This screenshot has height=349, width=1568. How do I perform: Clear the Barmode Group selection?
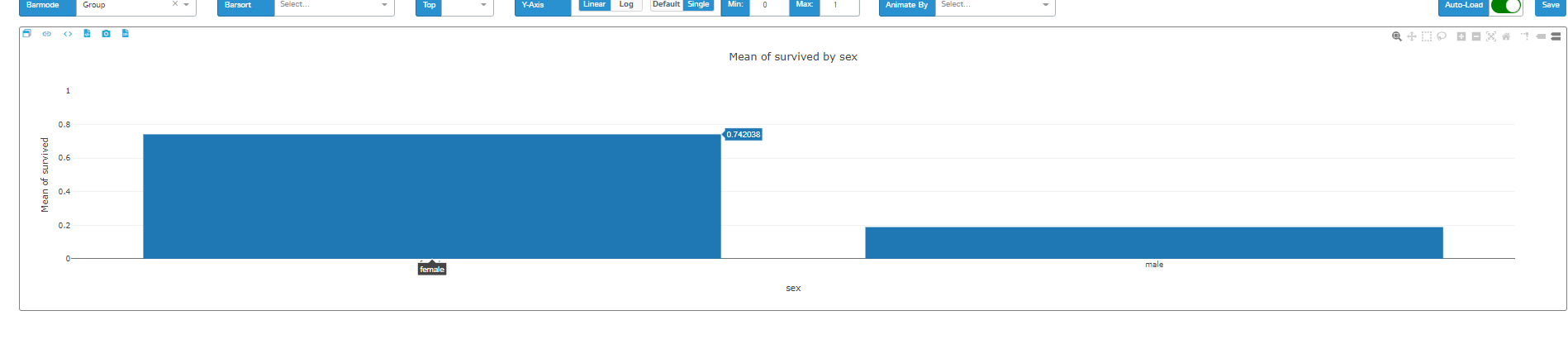pos(175,4)
